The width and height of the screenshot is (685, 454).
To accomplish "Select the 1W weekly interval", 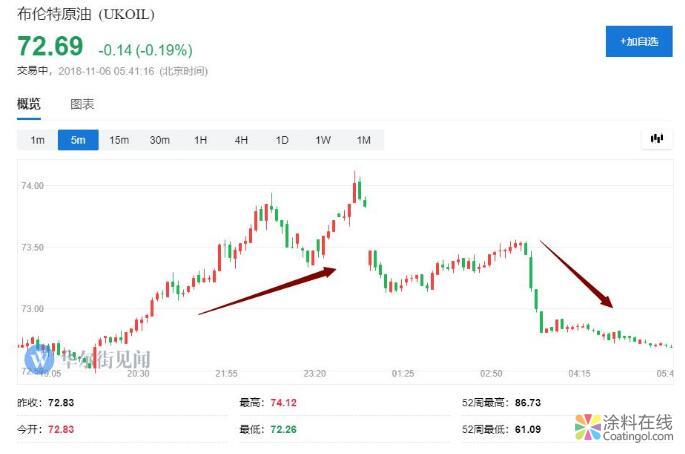I will (323, 140).
